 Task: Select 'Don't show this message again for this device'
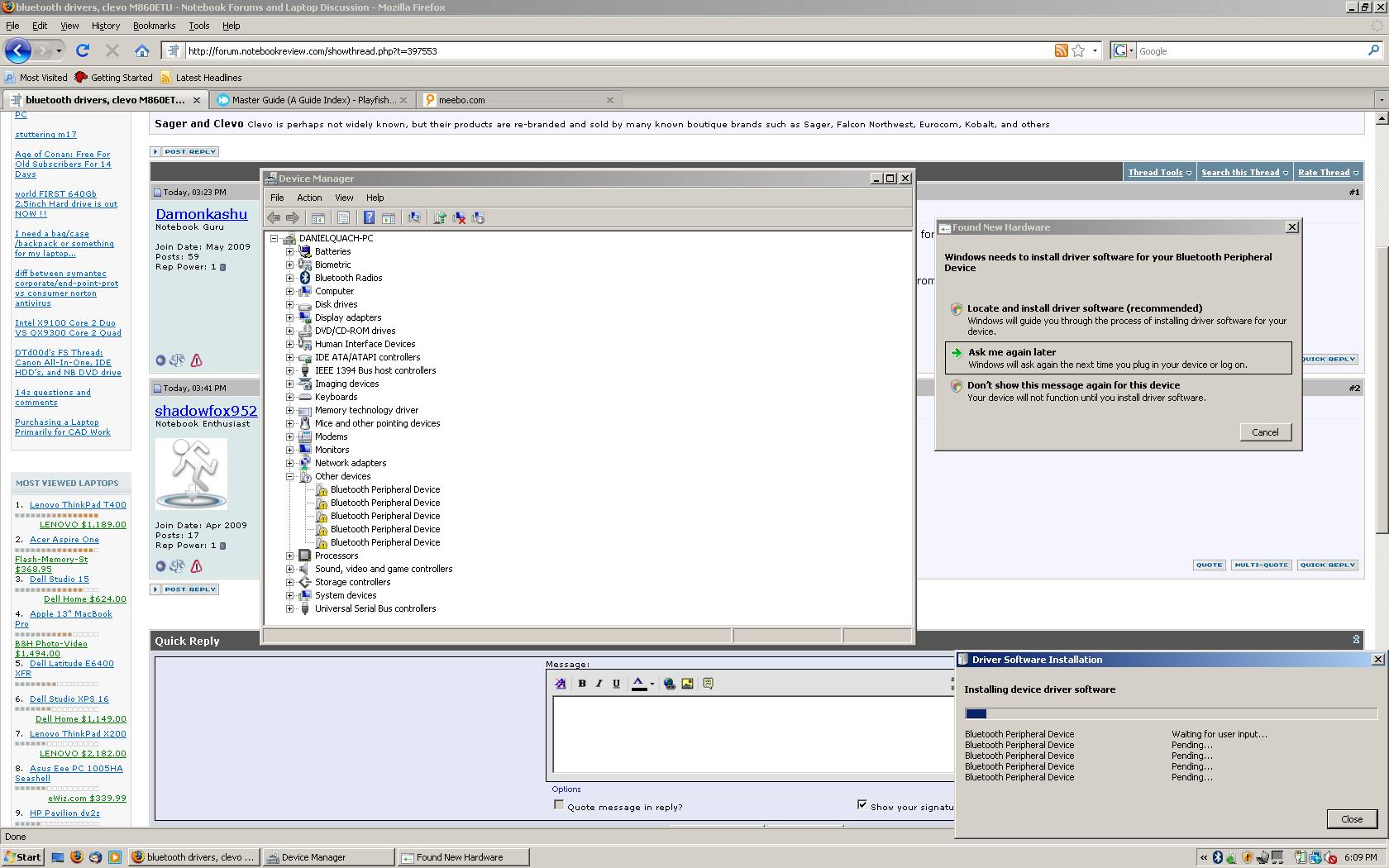click(1119, 391)
